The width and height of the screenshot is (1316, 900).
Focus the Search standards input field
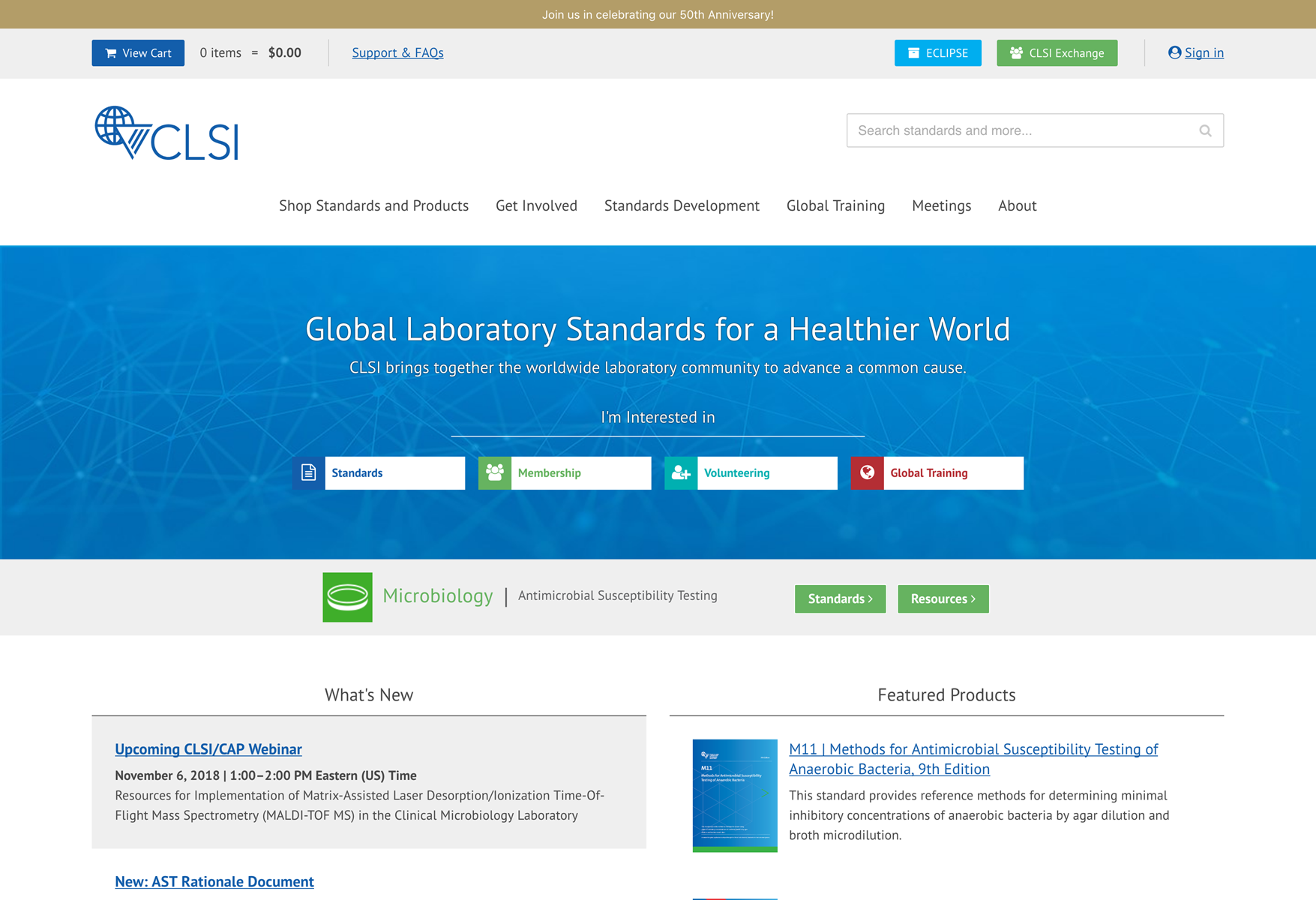coord(1035,130)
